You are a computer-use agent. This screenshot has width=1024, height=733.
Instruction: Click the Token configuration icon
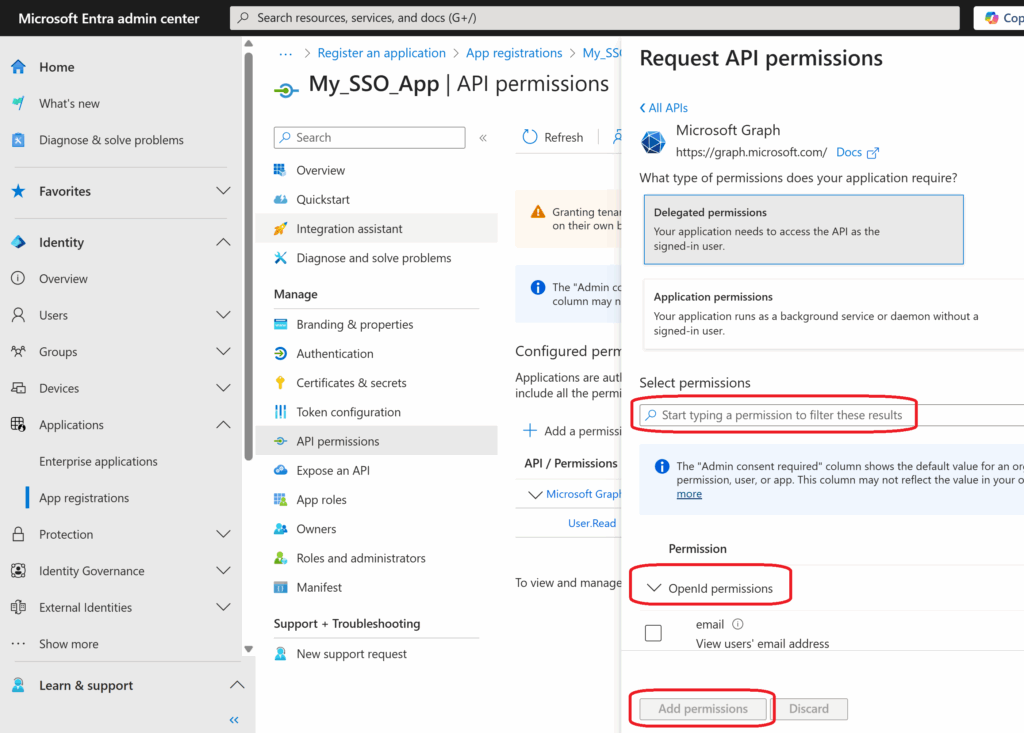click(x=281, y=412)
